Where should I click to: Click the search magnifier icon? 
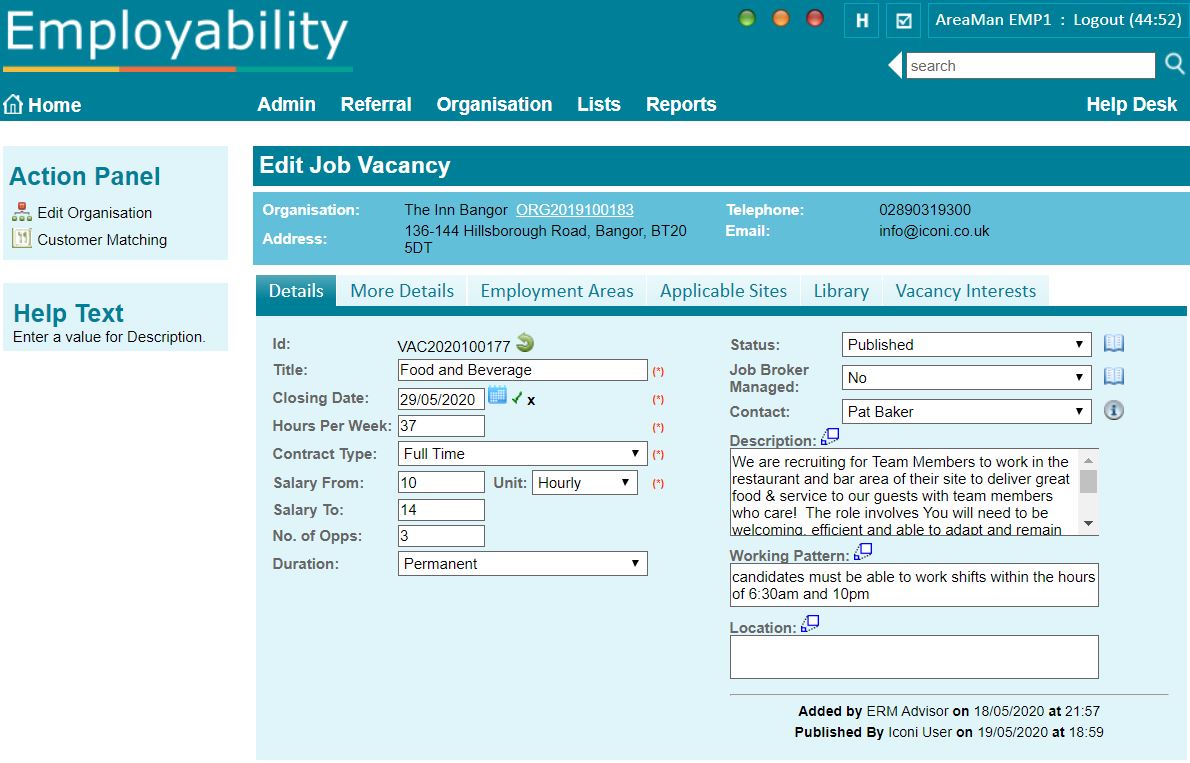point(1174,64)
